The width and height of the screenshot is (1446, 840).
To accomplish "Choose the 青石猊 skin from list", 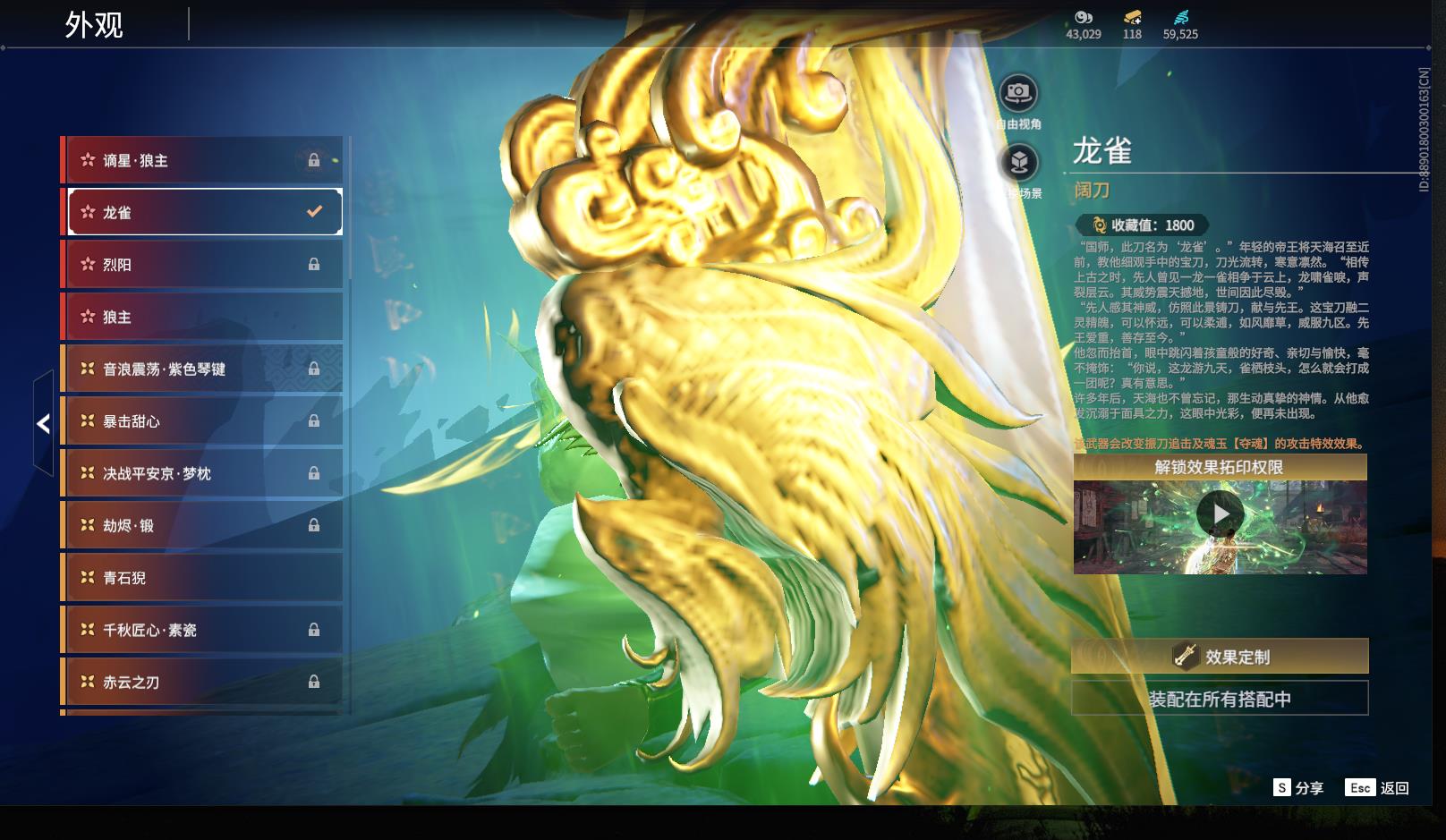I will (201, 578).
